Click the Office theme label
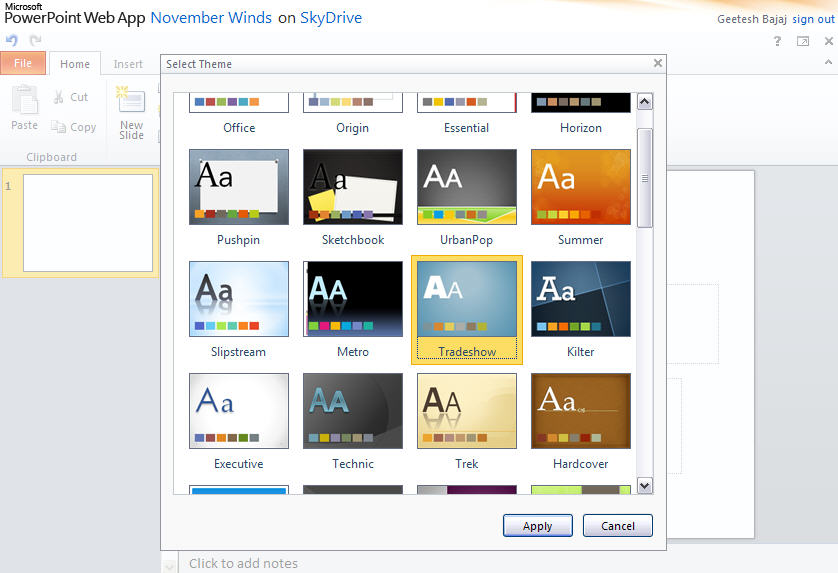 click(239, 128)
